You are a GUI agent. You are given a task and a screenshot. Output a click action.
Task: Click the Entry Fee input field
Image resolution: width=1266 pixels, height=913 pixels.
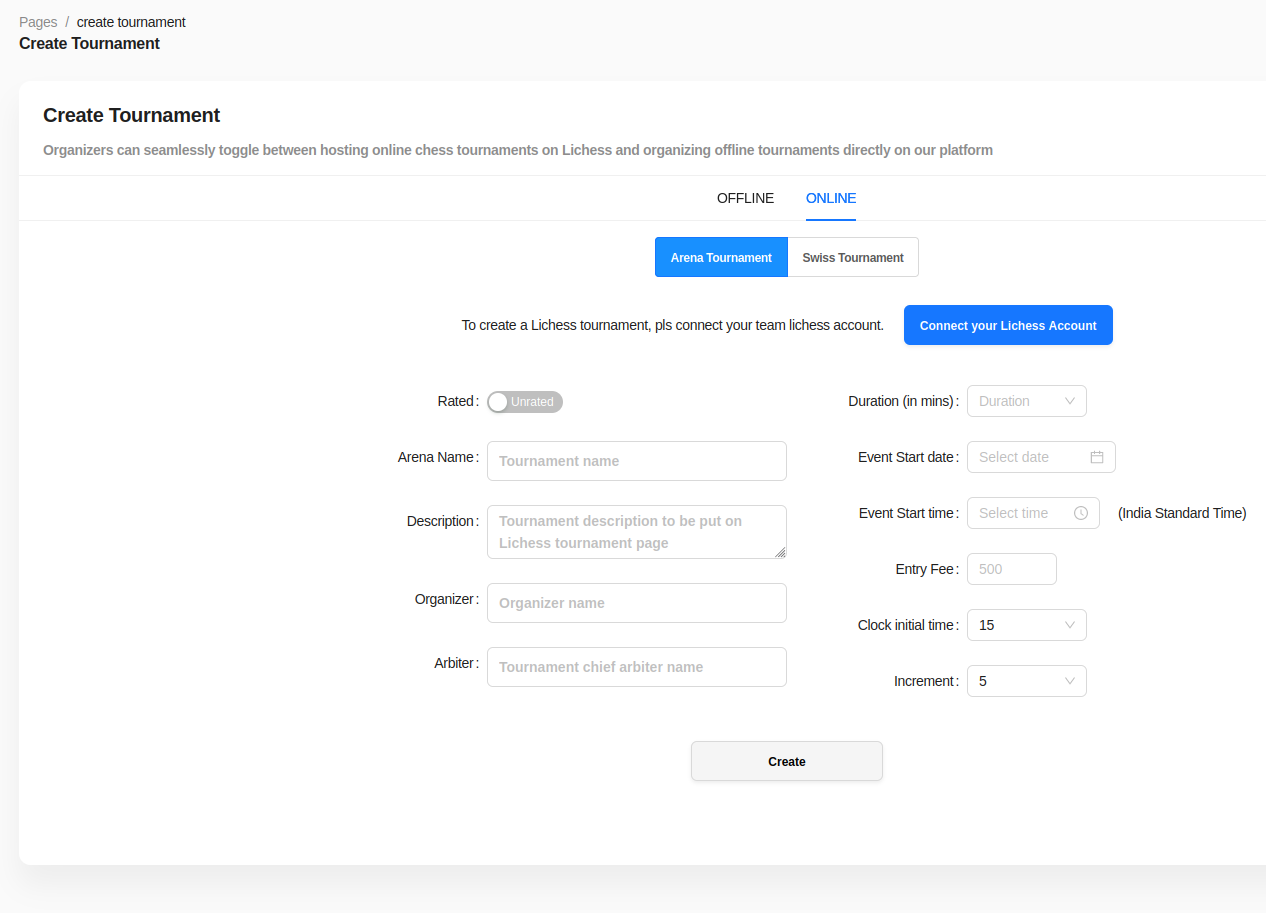coord(1012,569)
